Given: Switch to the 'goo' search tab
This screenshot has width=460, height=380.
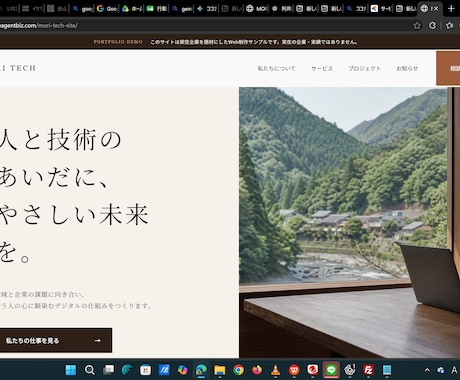Looking at the screenshot, I should point(82,8).
